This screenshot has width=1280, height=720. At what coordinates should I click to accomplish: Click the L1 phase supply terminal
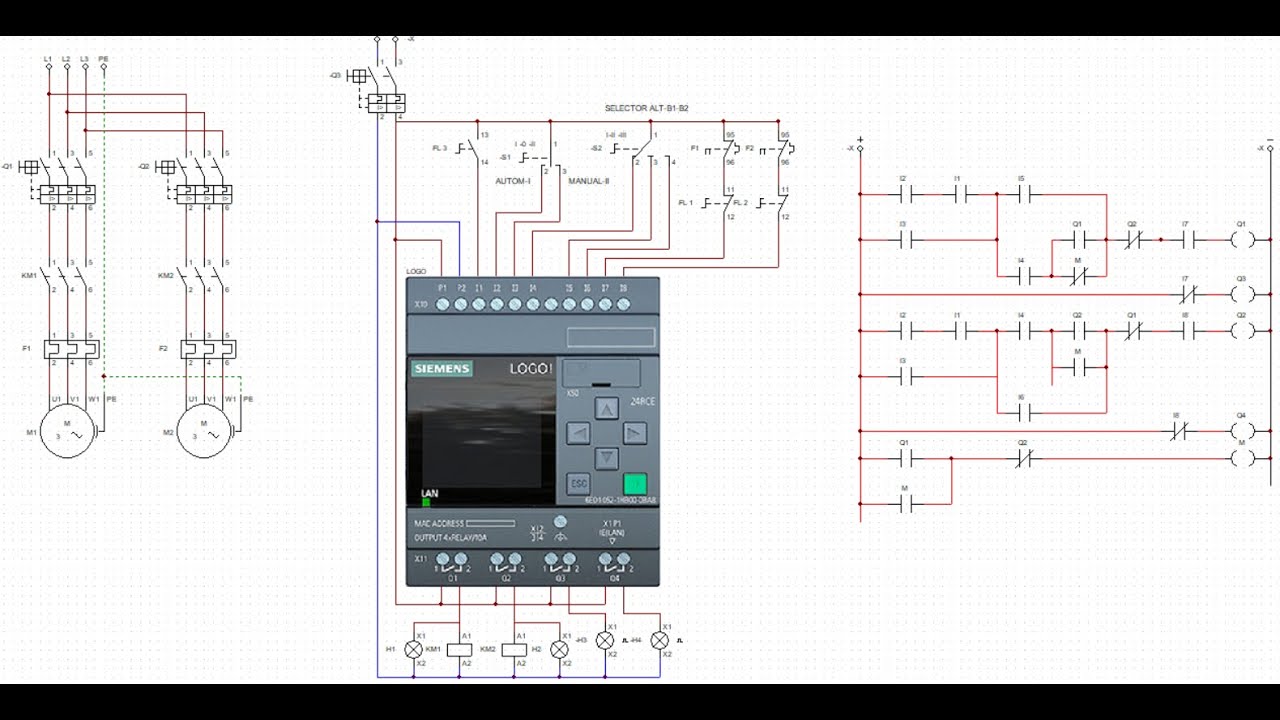click(48, 66)
